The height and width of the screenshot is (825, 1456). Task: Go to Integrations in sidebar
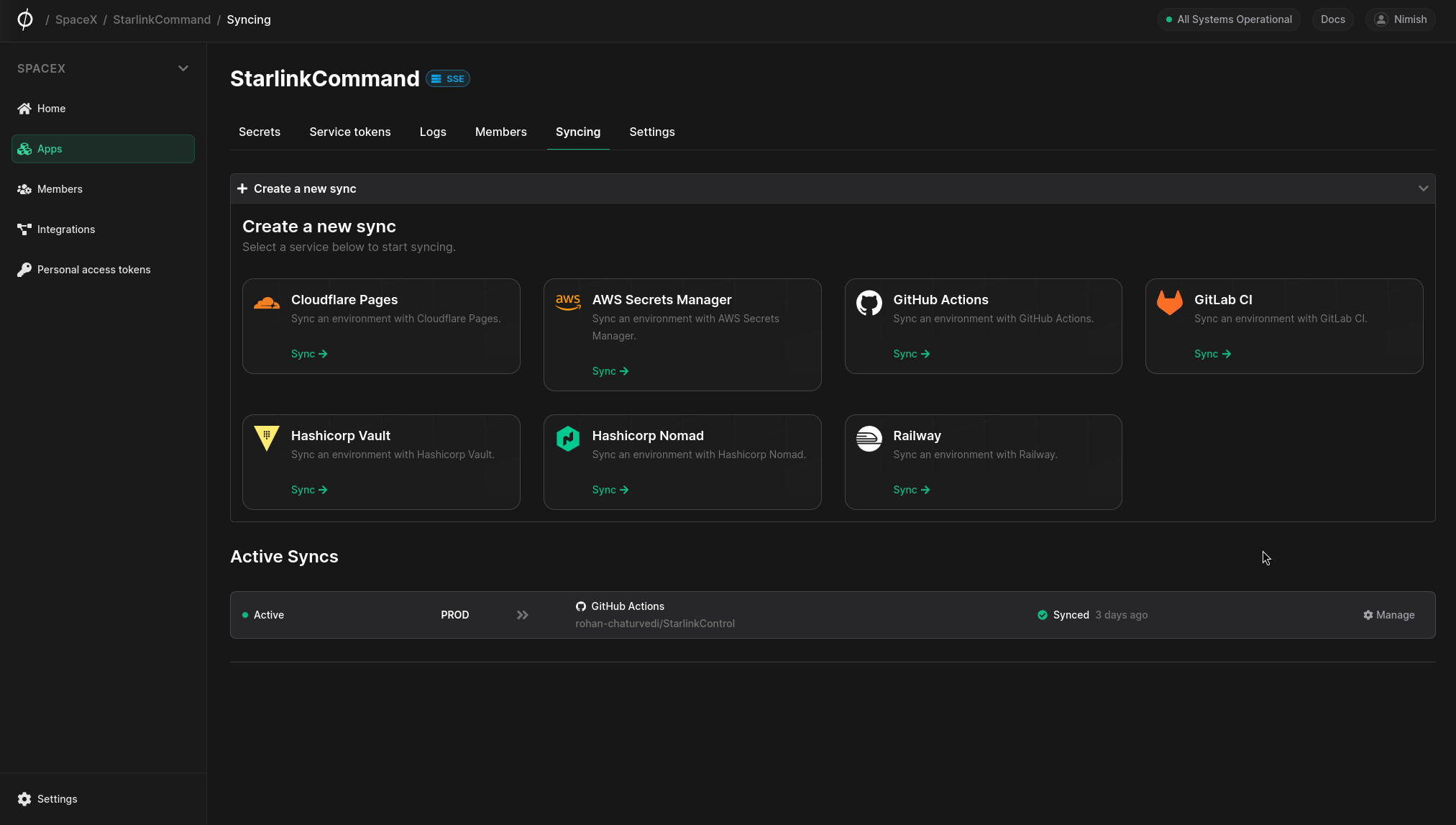tap(65, 229)
